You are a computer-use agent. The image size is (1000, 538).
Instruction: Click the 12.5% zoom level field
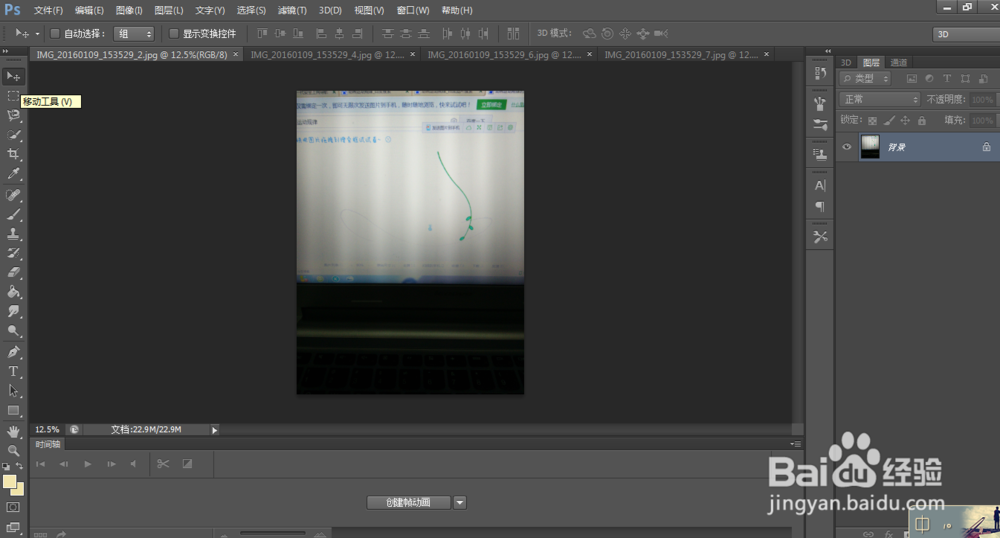click(47, 430)
